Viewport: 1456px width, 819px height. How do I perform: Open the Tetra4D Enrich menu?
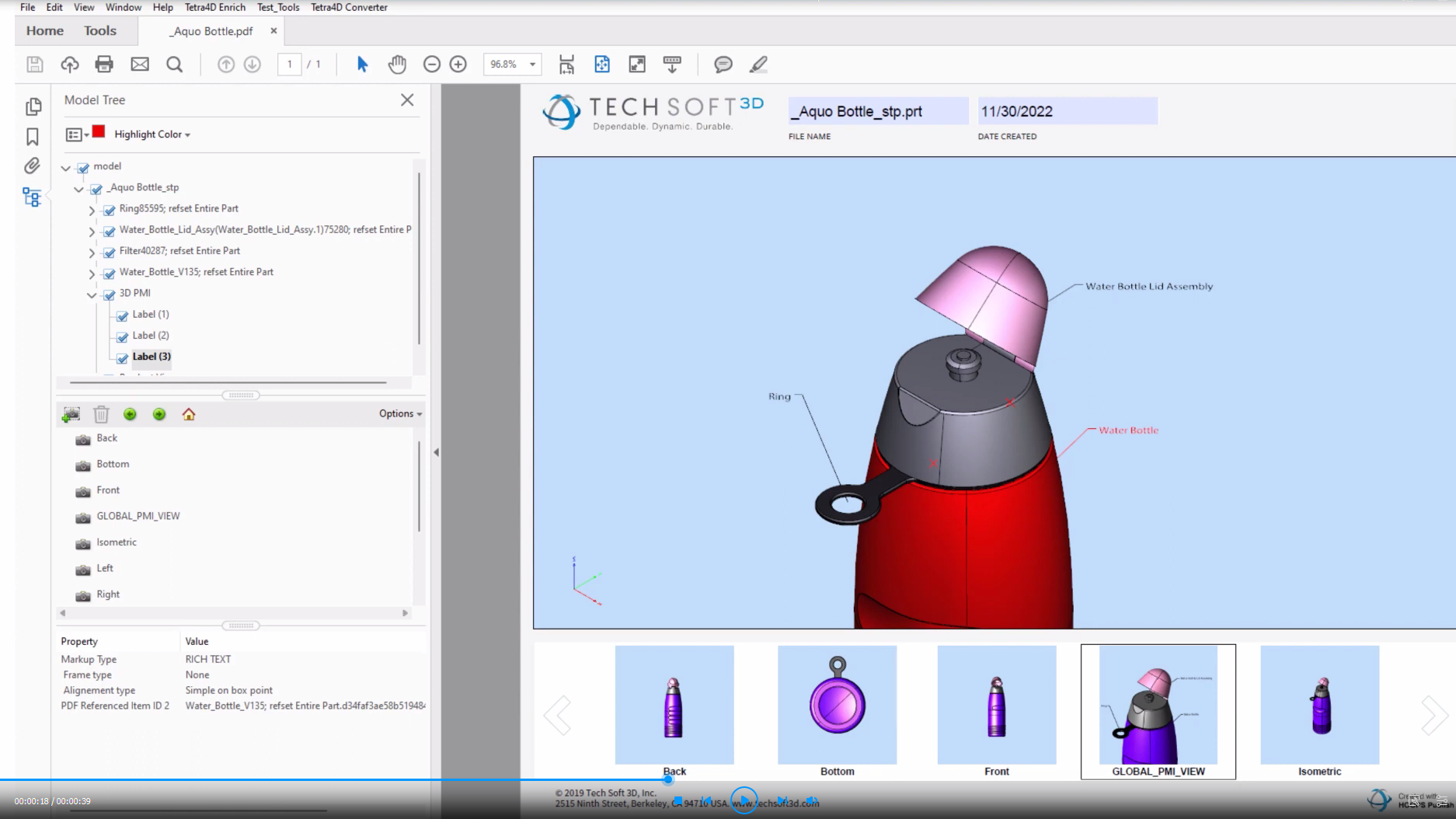pos(215,7)
